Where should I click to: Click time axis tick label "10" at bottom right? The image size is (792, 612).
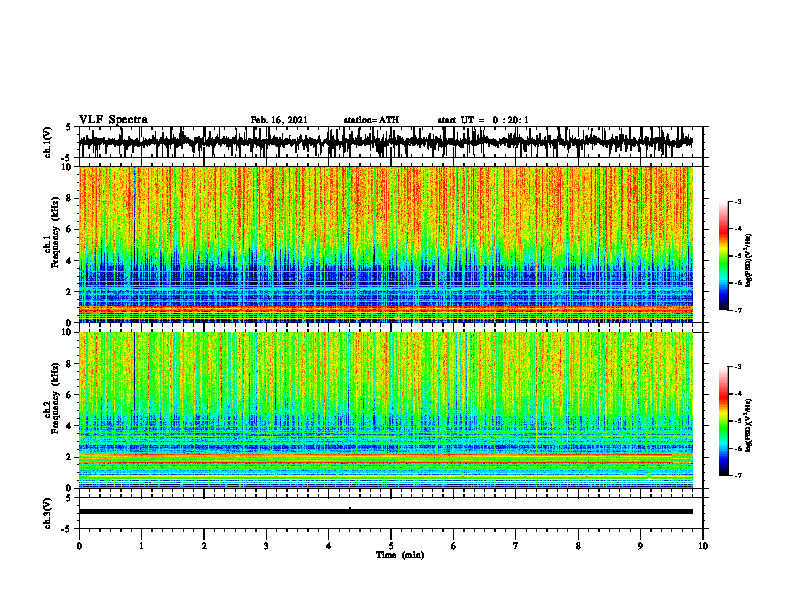tap(703, 546)
